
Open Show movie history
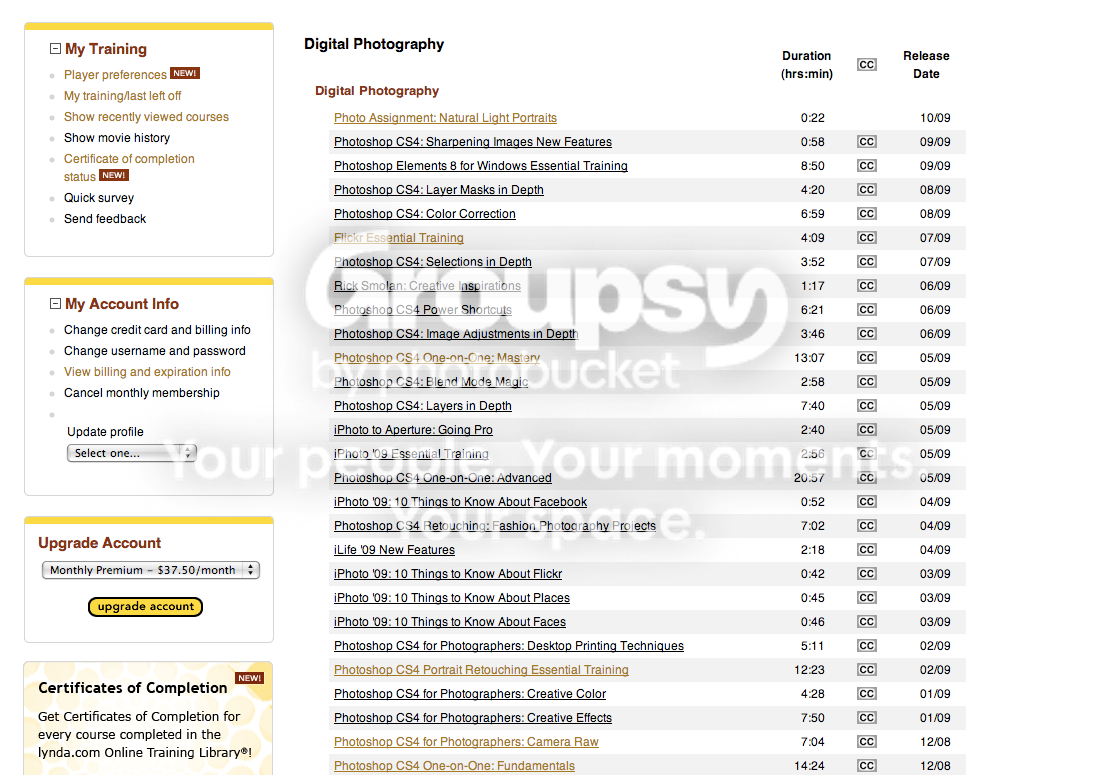(117, 138)
